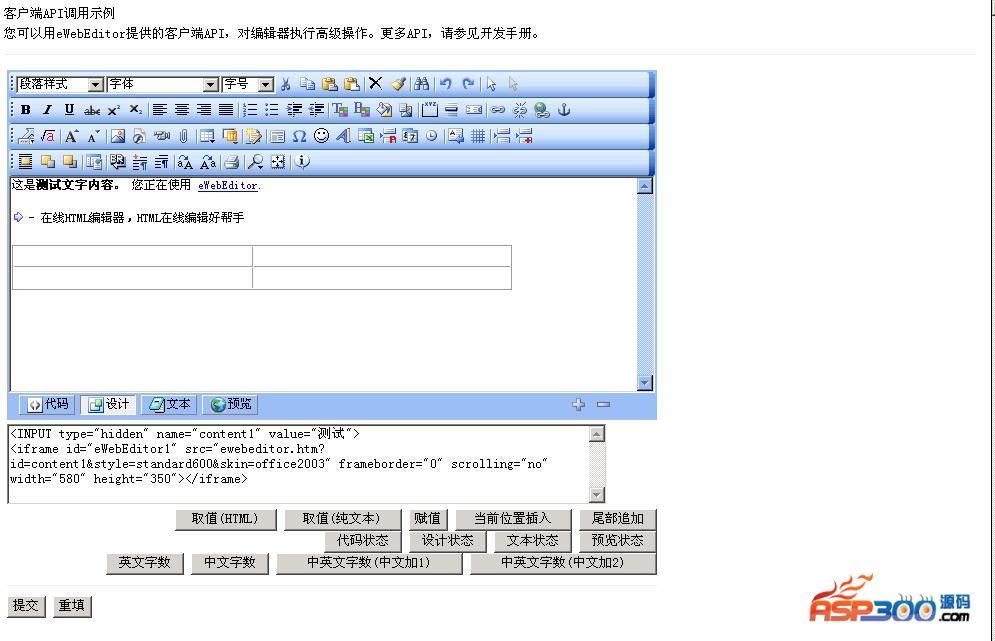Click the 代码状态 button

pyautogui.click(x=362, y=541)
